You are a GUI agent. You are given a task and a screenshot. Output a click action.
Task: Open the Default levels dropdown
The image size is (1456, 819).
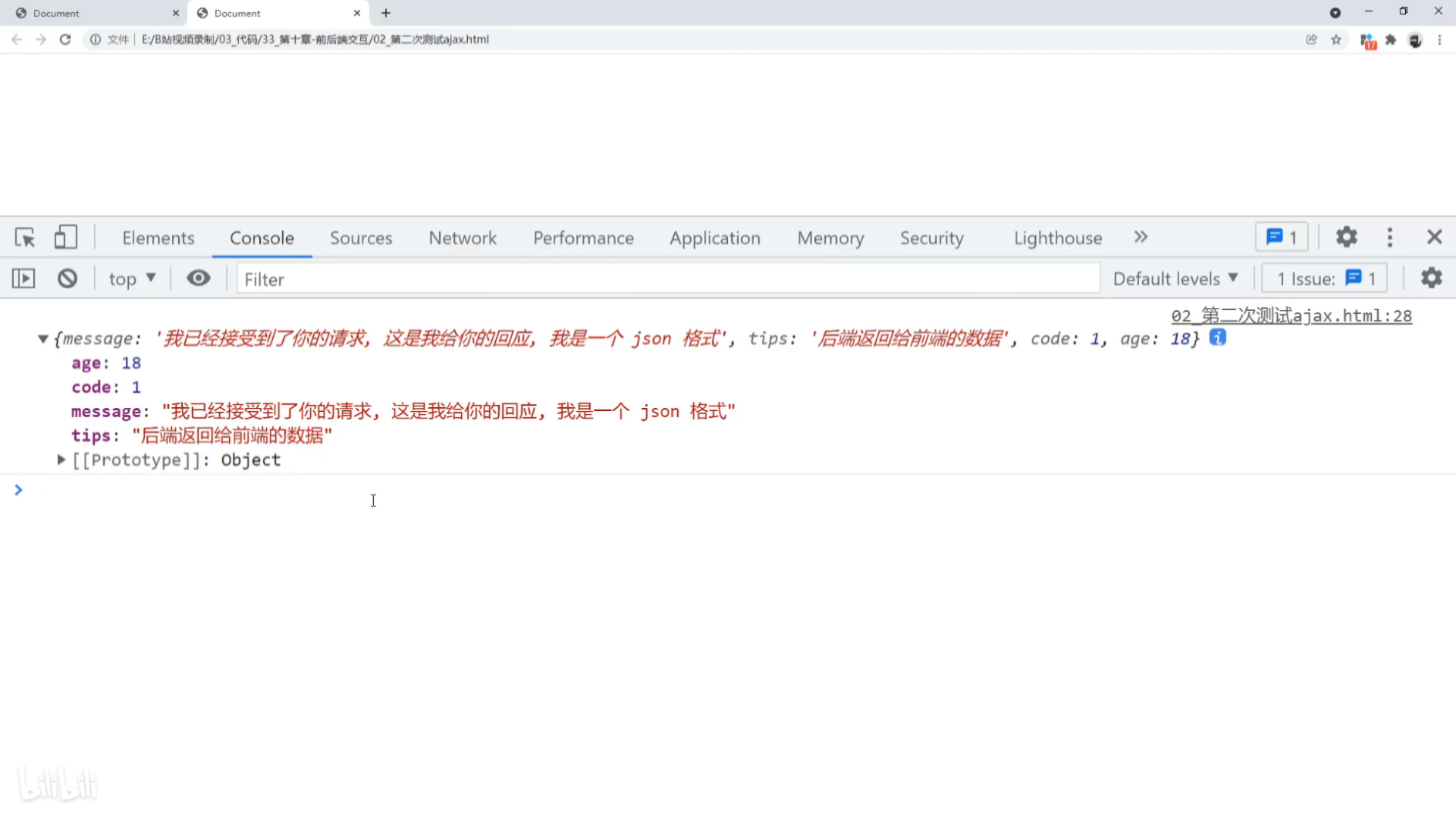[1175, 279]
